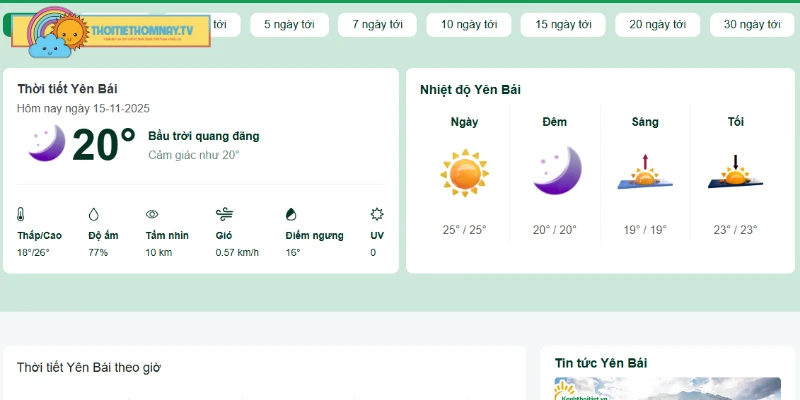Viewport: 800px width, 400px height.
Task: Click the 25° / 25° day temperature
Action: point(464,230)
